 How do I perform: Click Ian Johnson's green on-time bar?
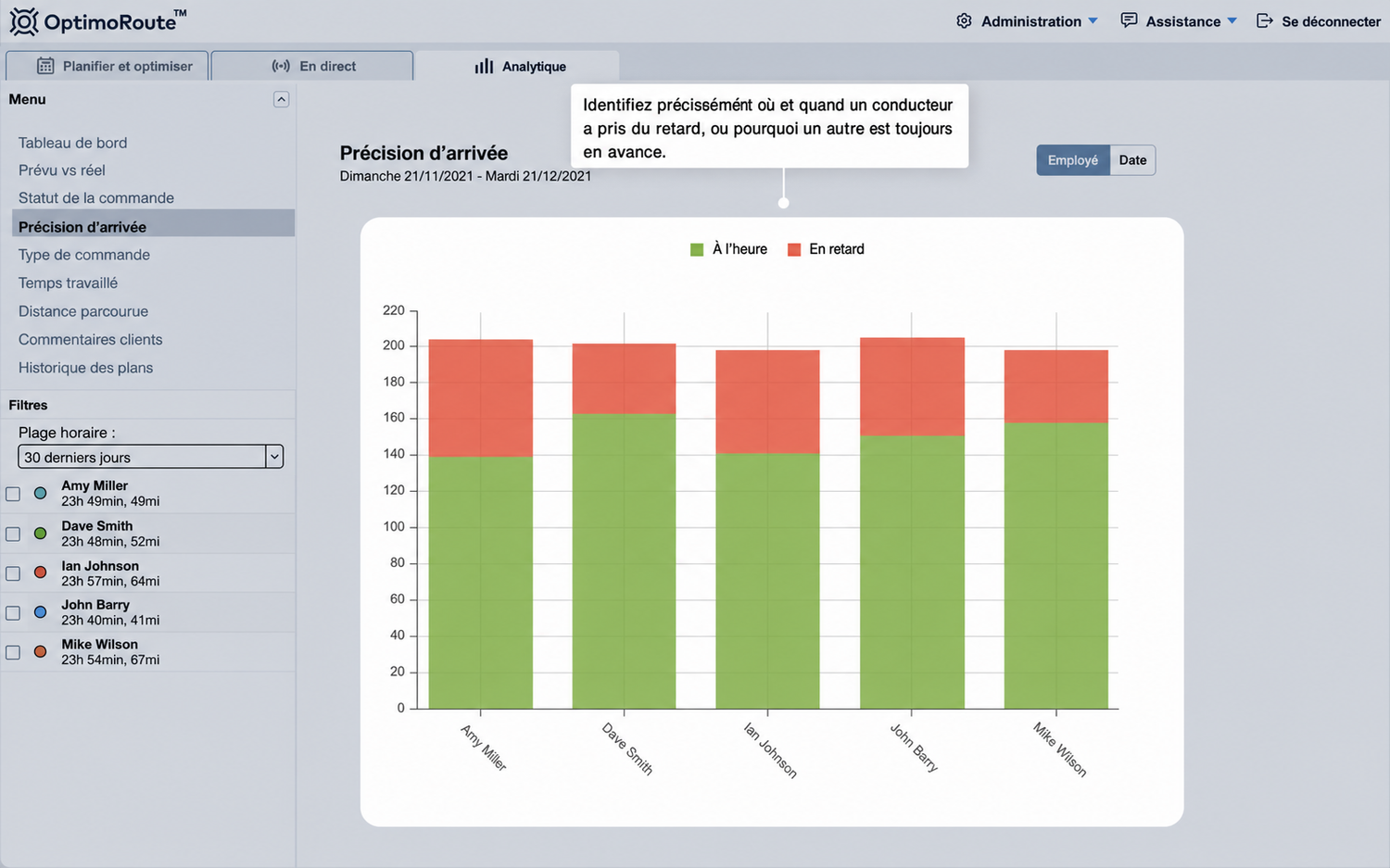click(x=767, y=581)
